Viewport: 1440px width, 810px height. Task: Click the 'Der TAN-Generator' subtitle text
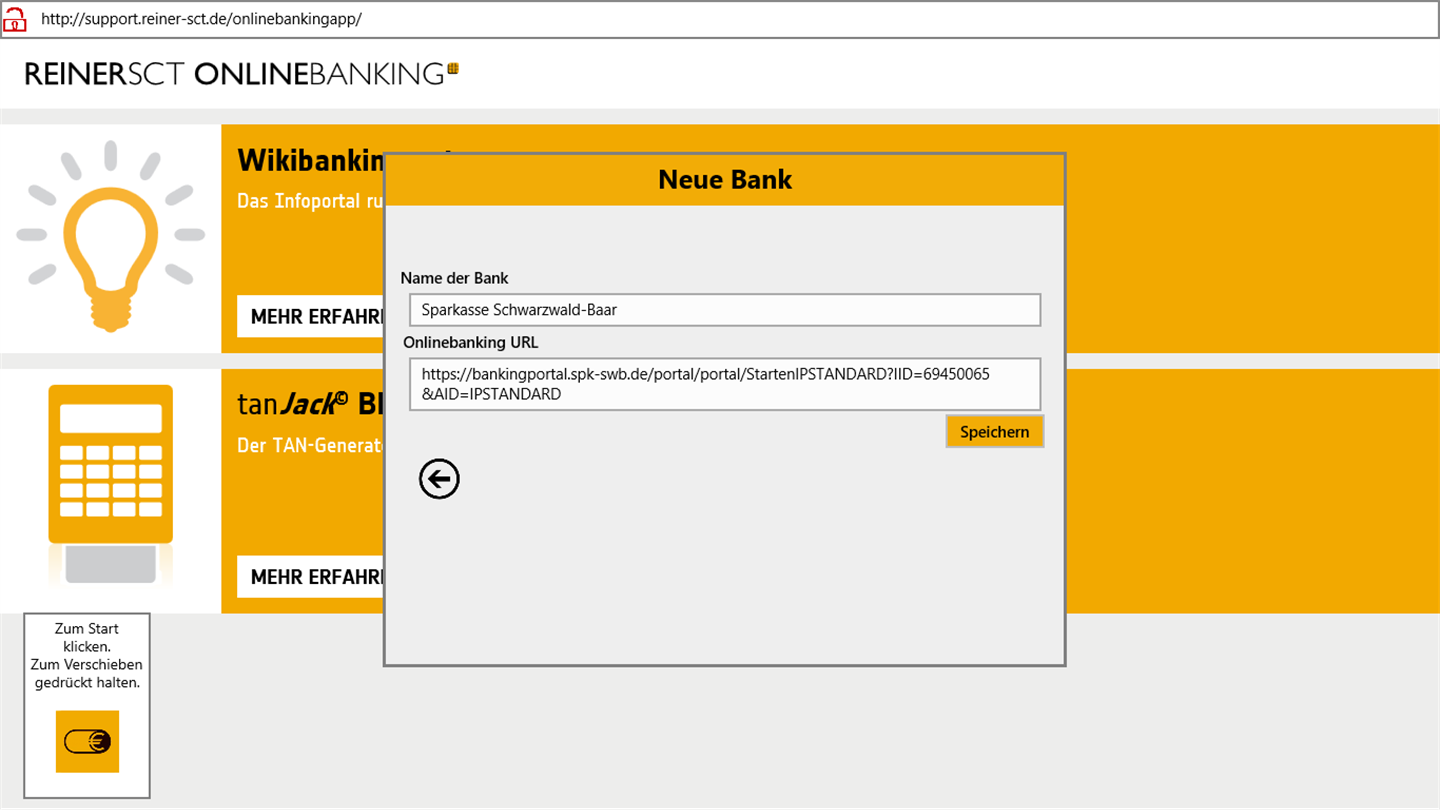point(310,445)
